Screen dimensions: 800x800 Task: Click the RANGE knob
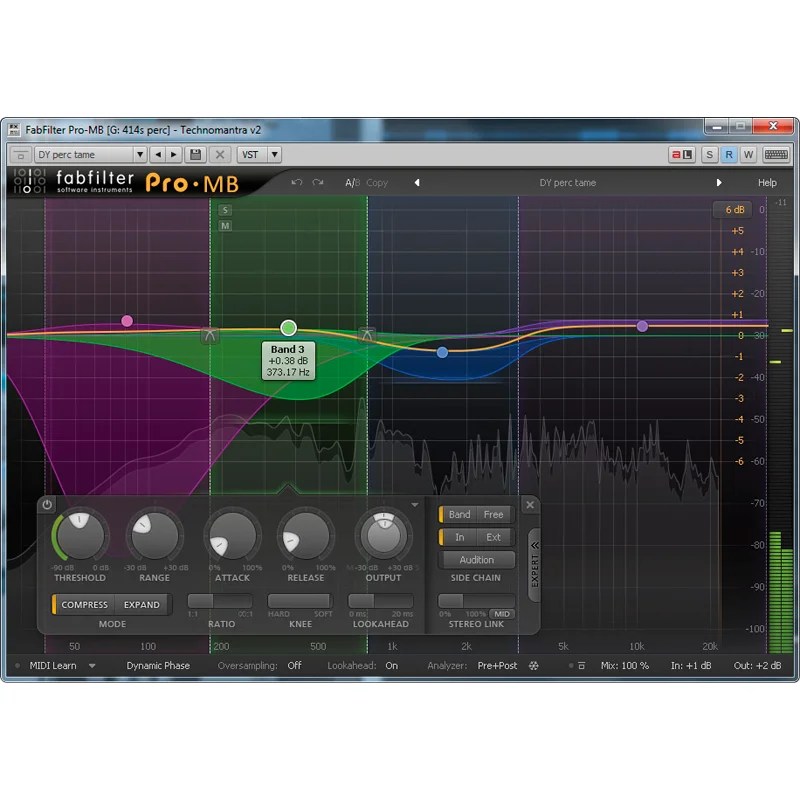pyautogui.click(x=155, y=536)
